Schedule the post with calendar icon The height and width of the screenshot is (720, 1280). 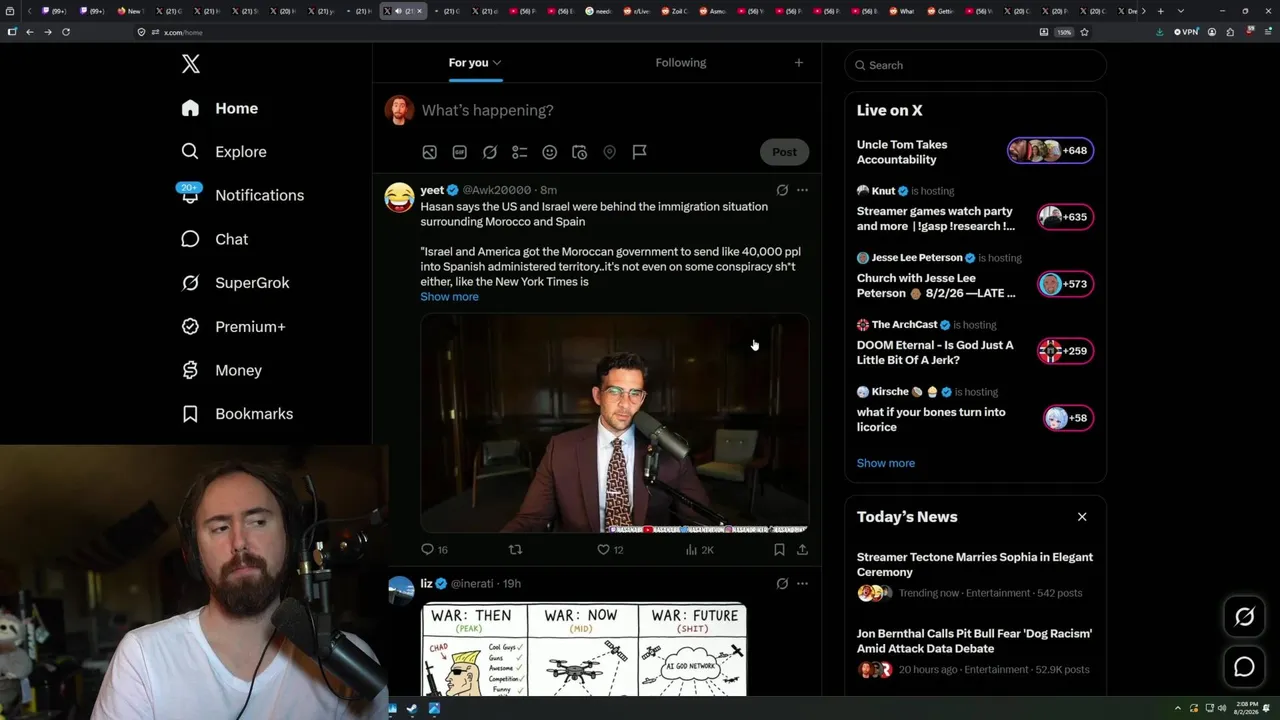[579, 152]
